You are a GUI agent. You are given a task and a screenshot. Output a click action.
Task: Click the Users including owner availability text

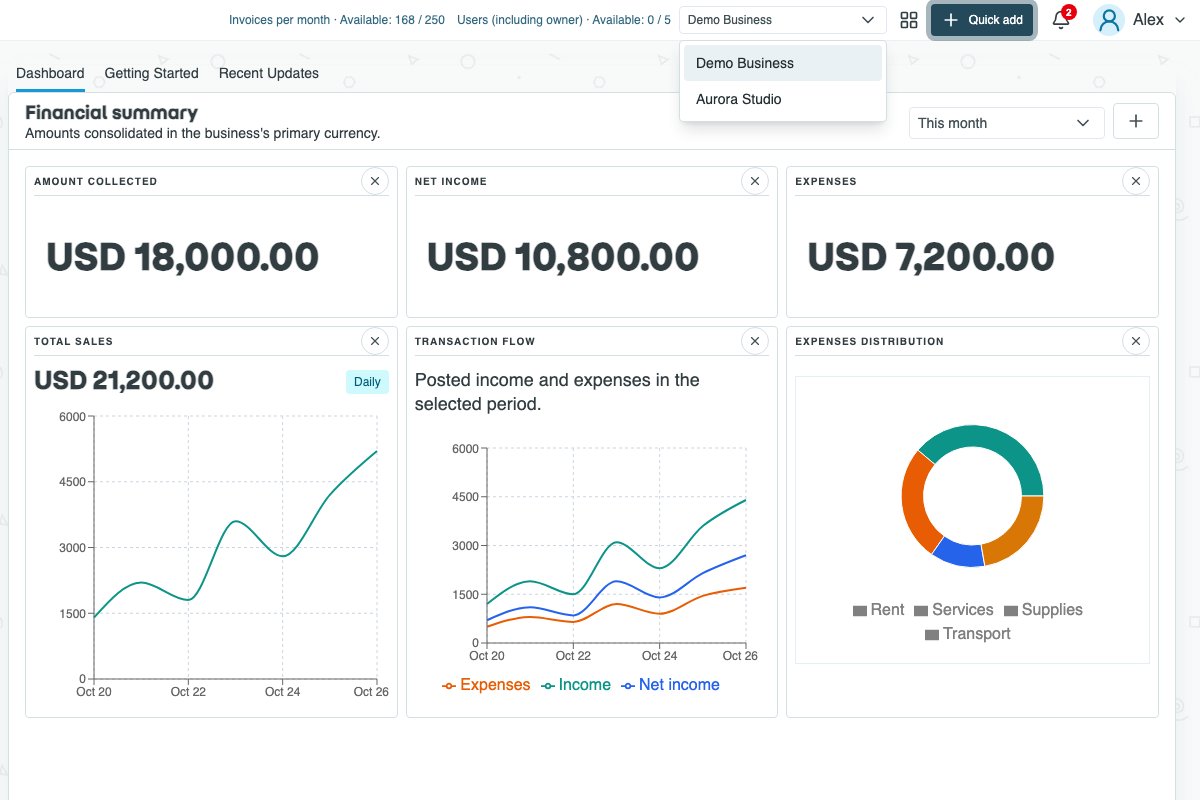[x=564, y=20]
